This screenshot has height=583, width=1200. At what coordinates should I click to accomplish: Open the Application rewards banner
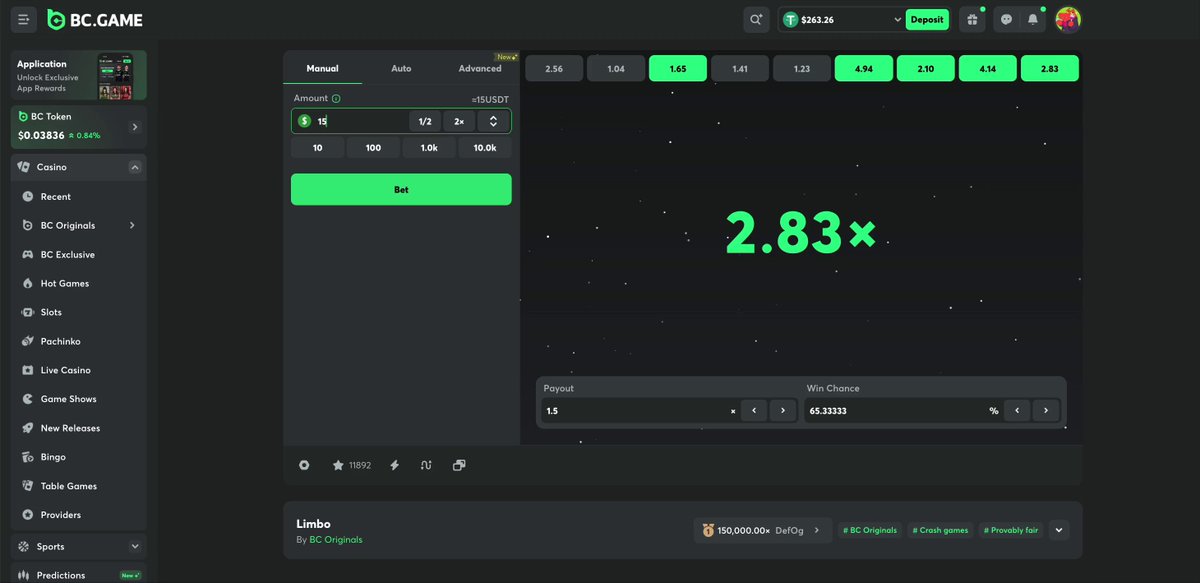coord(79,76)
